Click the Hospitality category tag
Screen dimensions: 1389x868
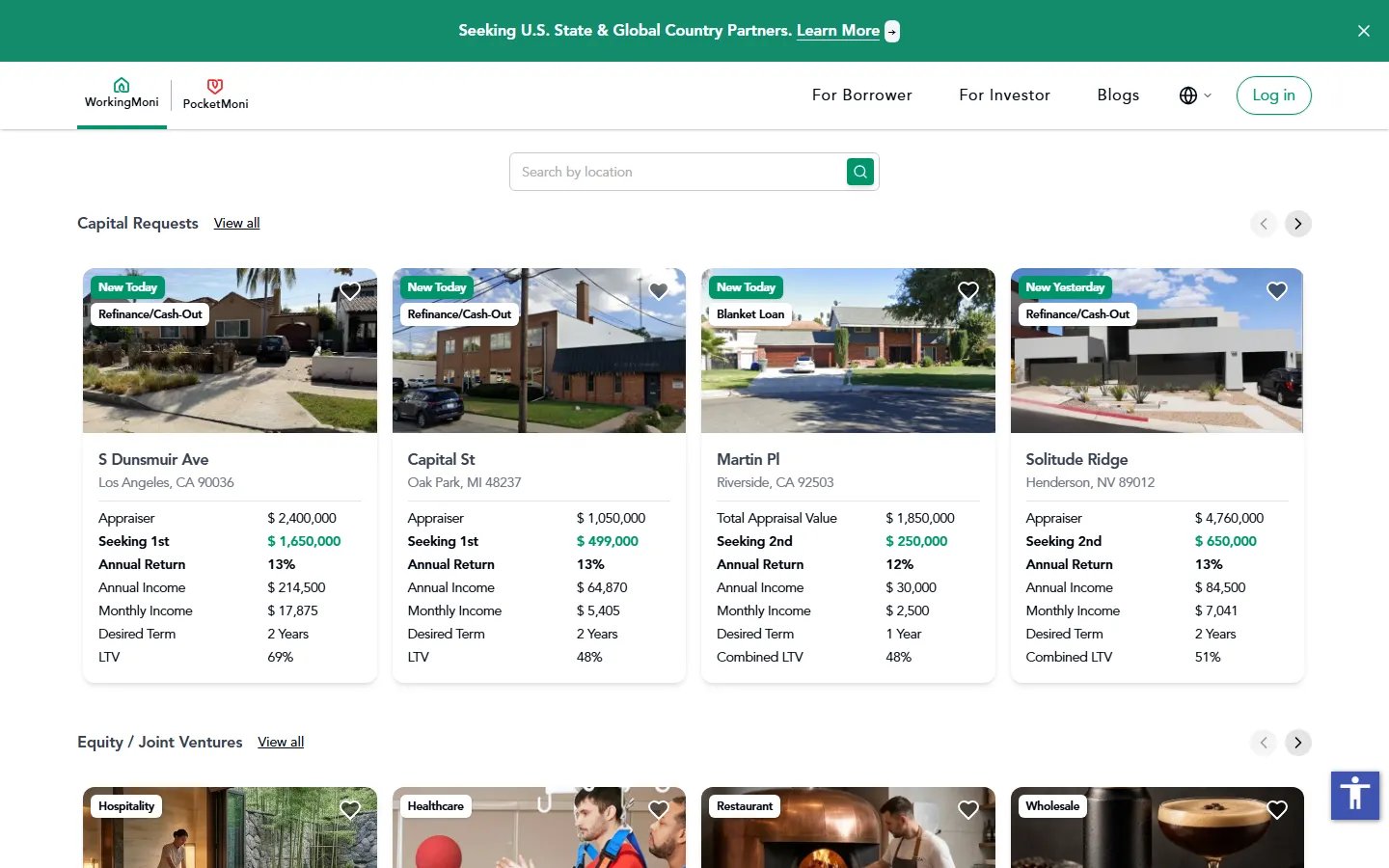coord(126,806)
